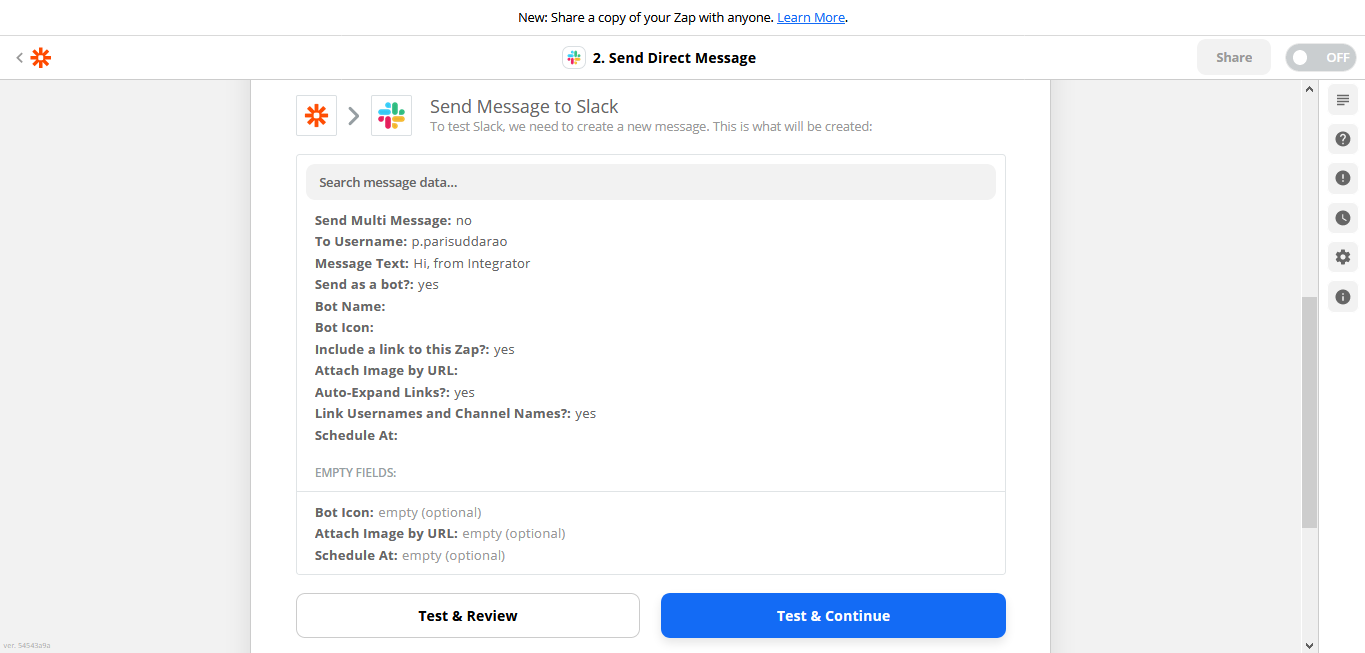Click the Slack app icon in panel
Screen dimensions: 1365x653
point(391,116)
